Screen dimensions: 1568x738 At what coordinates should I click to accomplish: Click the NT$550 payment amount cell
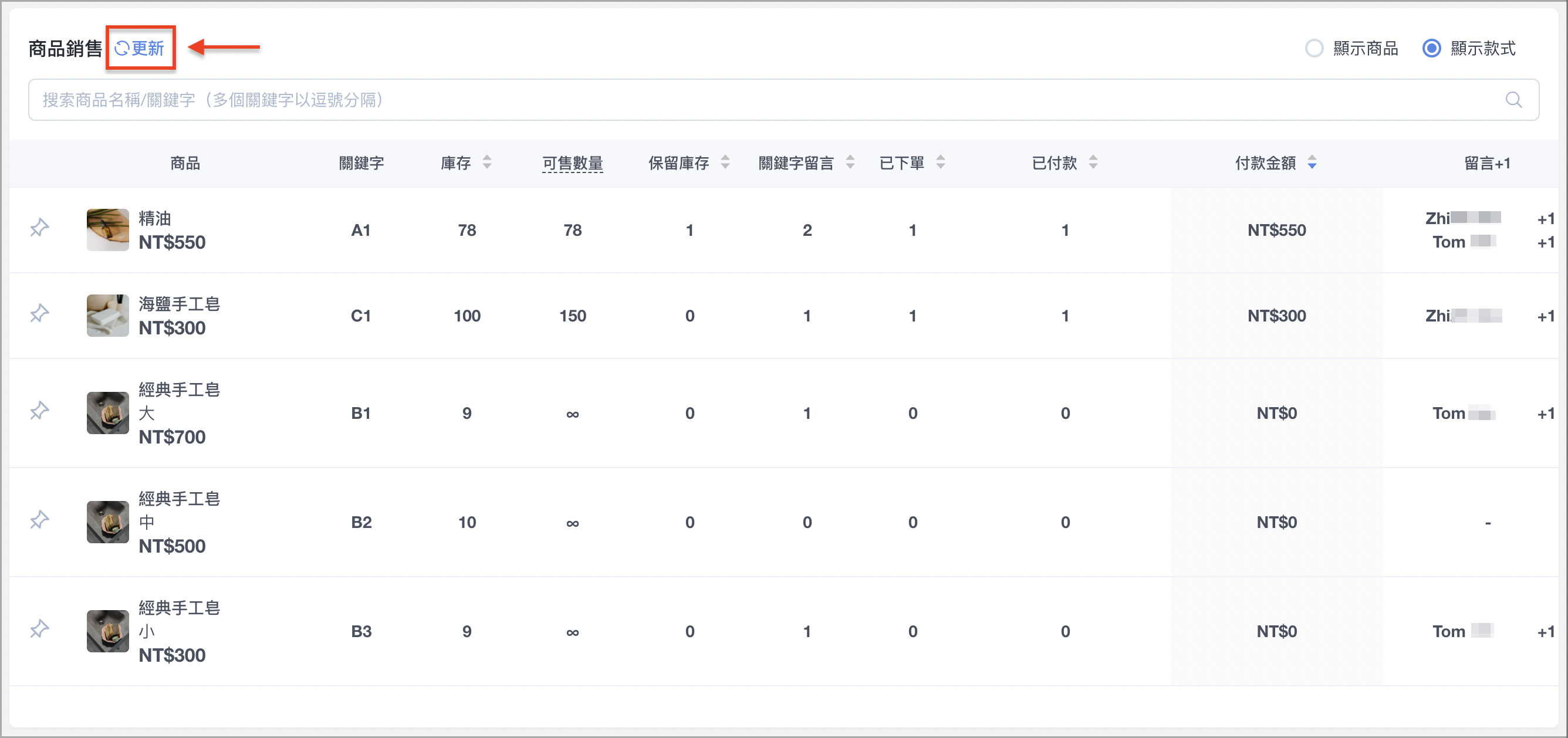1276,230
